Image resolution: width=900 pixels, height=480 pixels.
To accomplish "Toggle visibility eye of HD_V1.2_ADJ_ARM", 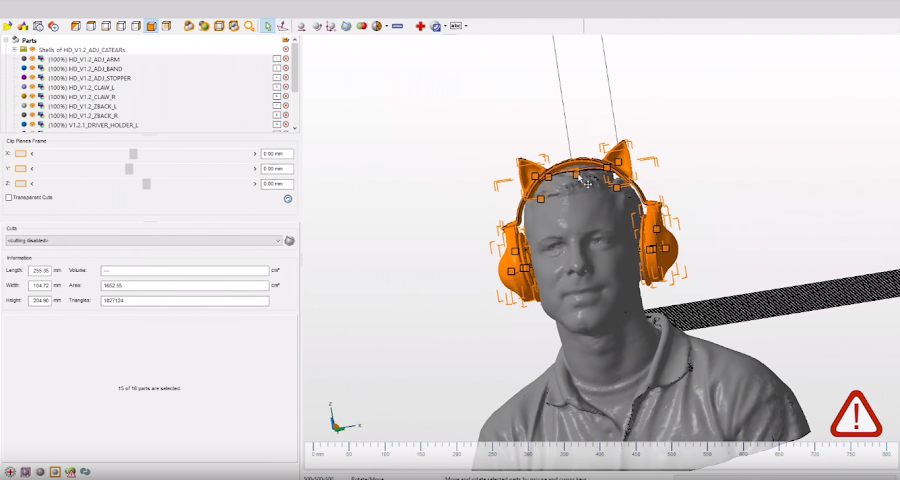I will pos(33,59).
